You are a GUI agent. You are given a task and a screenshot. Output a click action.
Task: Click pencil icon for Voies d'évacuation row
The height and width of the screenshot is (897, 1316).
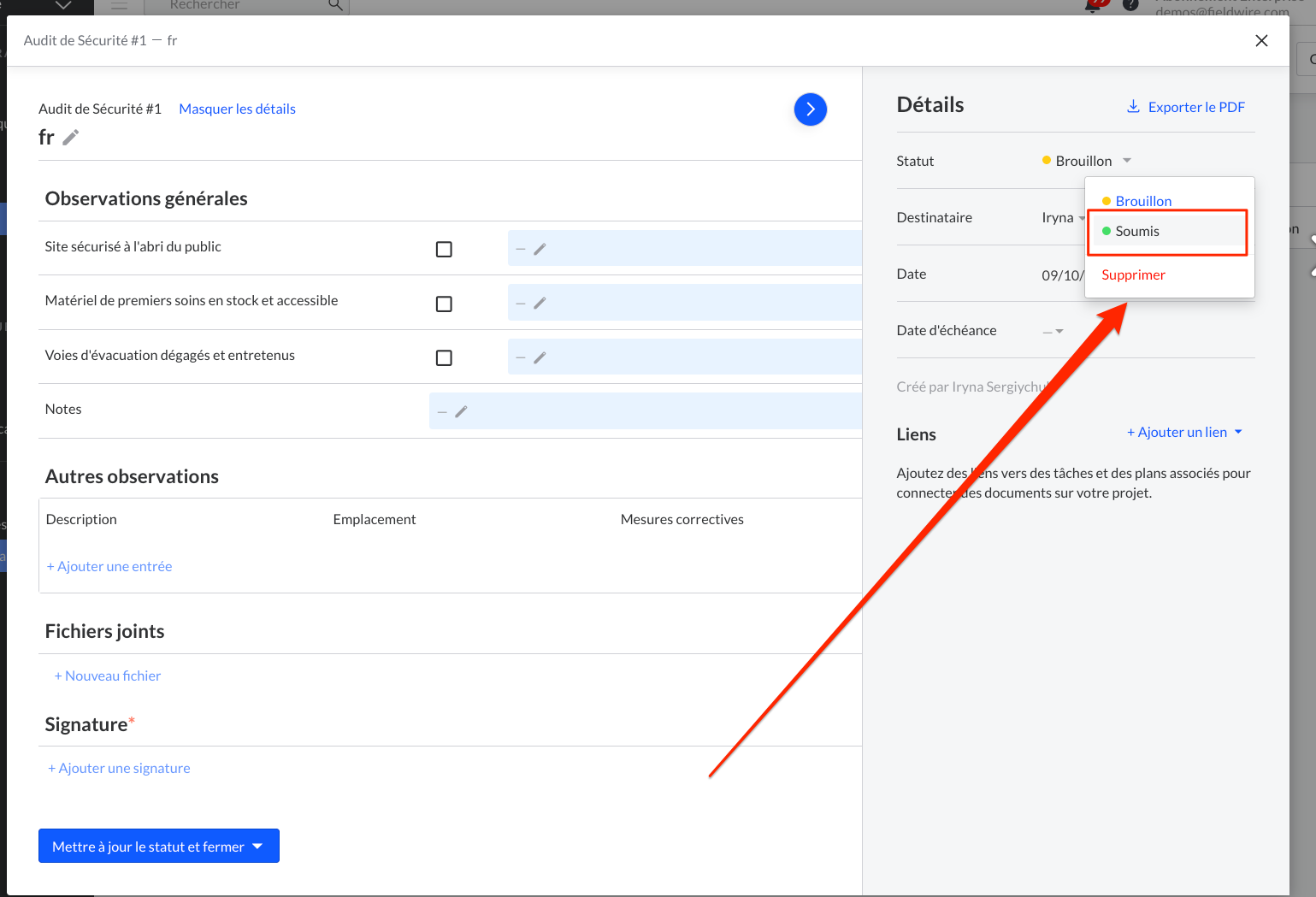click(540, 357)
